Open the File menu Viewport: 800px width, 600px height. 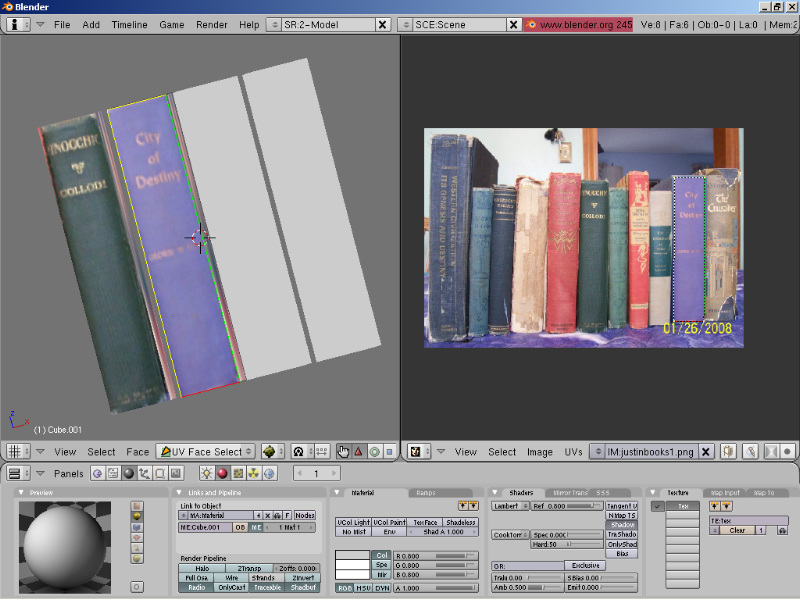coord(62,24)
